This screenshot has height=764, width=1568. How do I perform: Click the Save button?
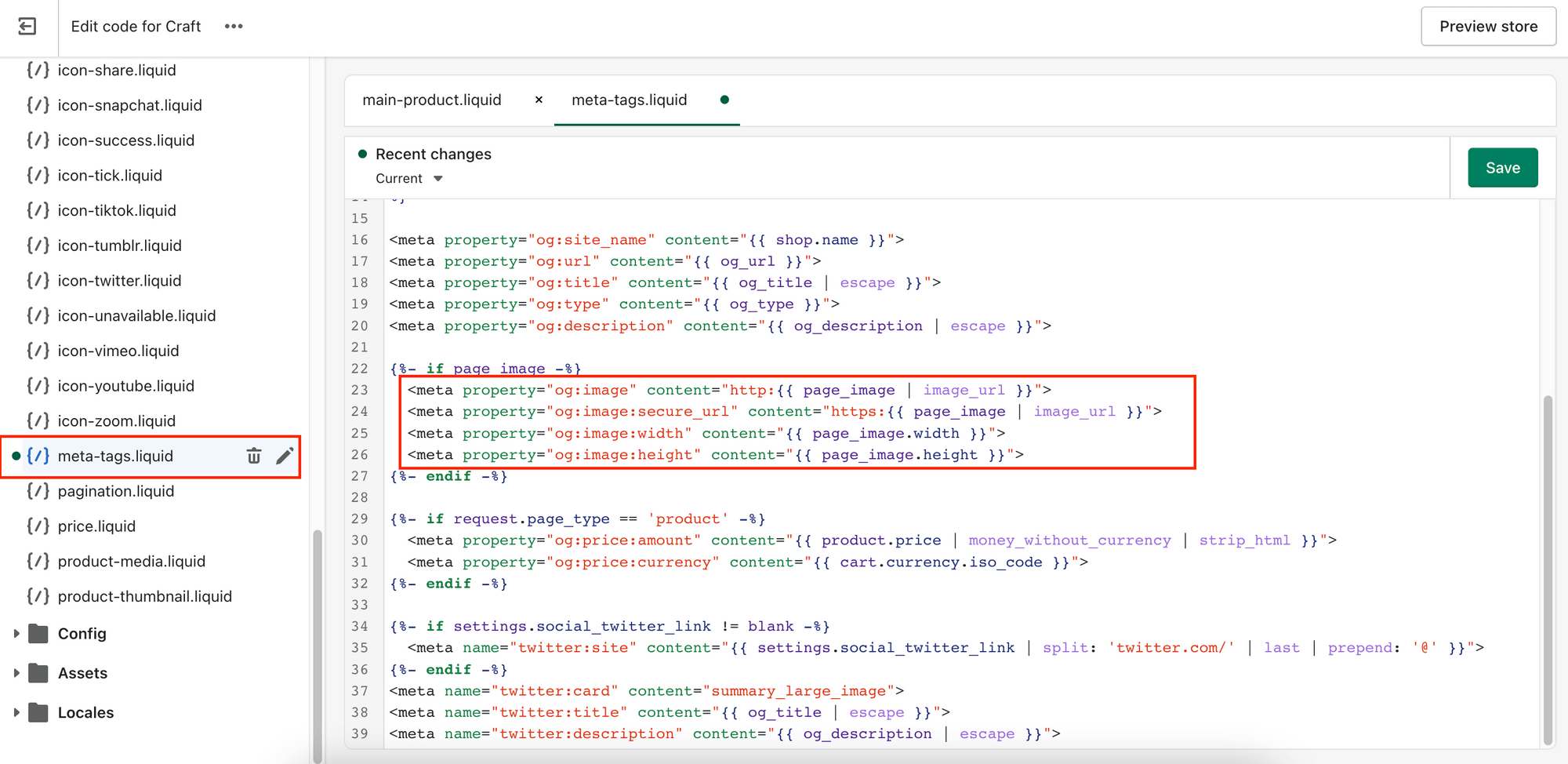[1502, 167]
